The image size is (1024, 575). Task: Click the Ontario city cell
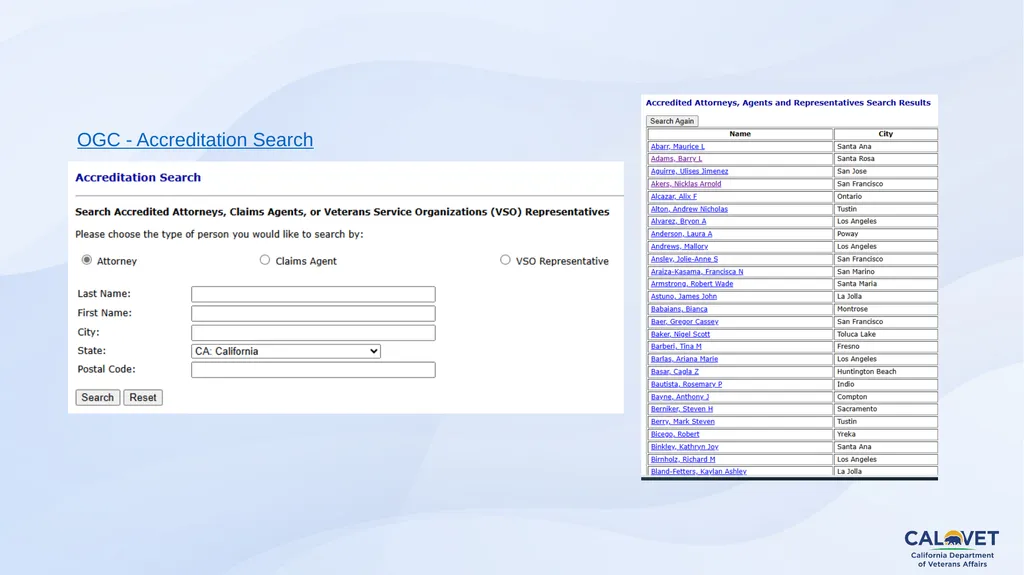point(886,196)
